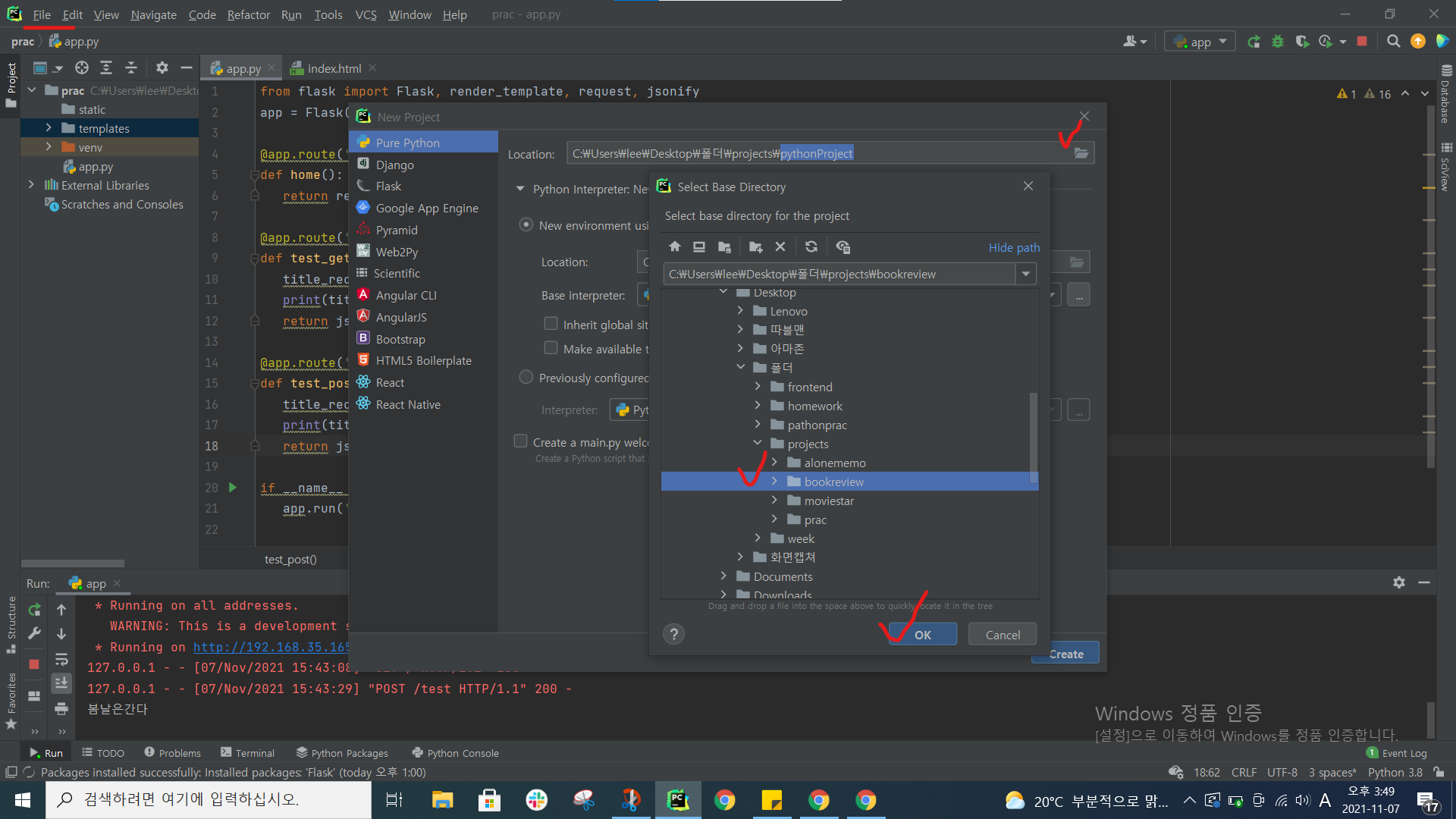Open the path history dropdown arrow
1456x819 pixels.
pyautogui.click(x=1026, y=274)
